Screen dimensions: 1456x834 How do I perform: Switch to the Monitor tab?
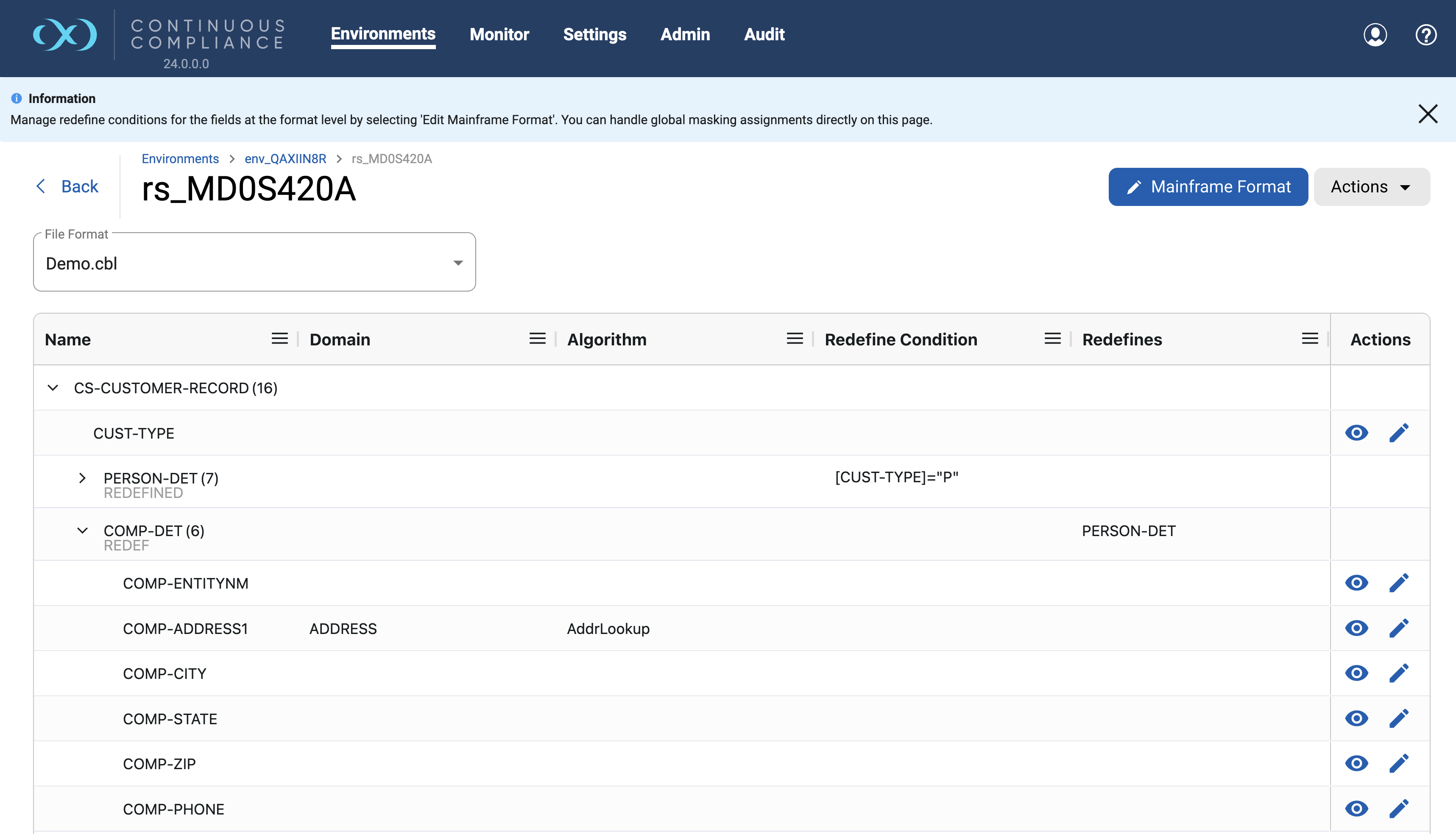coord(499,34)
